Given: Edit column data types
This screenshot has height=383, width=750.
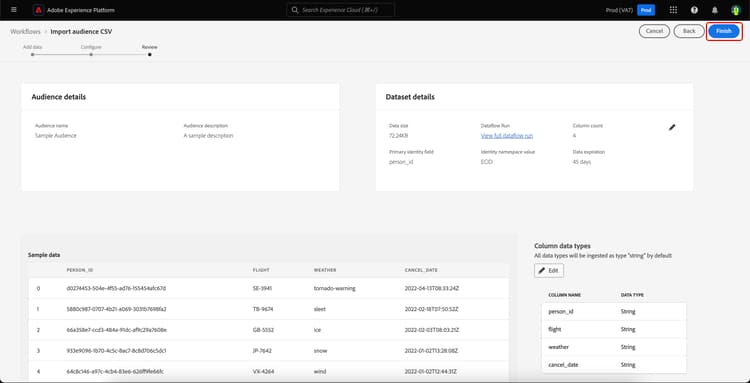Looking at the screenshot, I should [x=549, y=271].
